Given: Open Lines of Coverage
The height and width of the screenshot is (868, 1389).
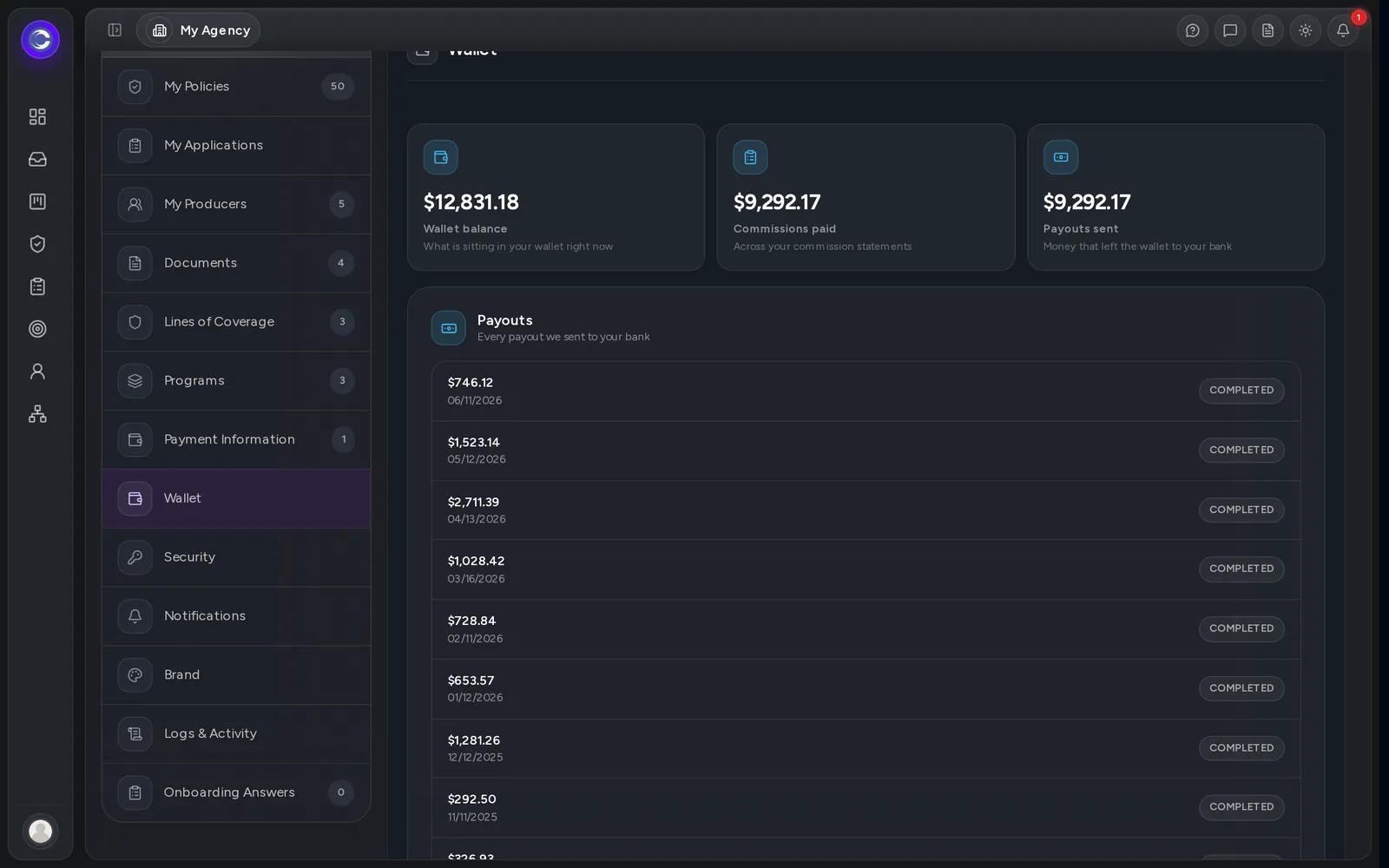Looking at the screenshot, I should (x=236, y=322).
